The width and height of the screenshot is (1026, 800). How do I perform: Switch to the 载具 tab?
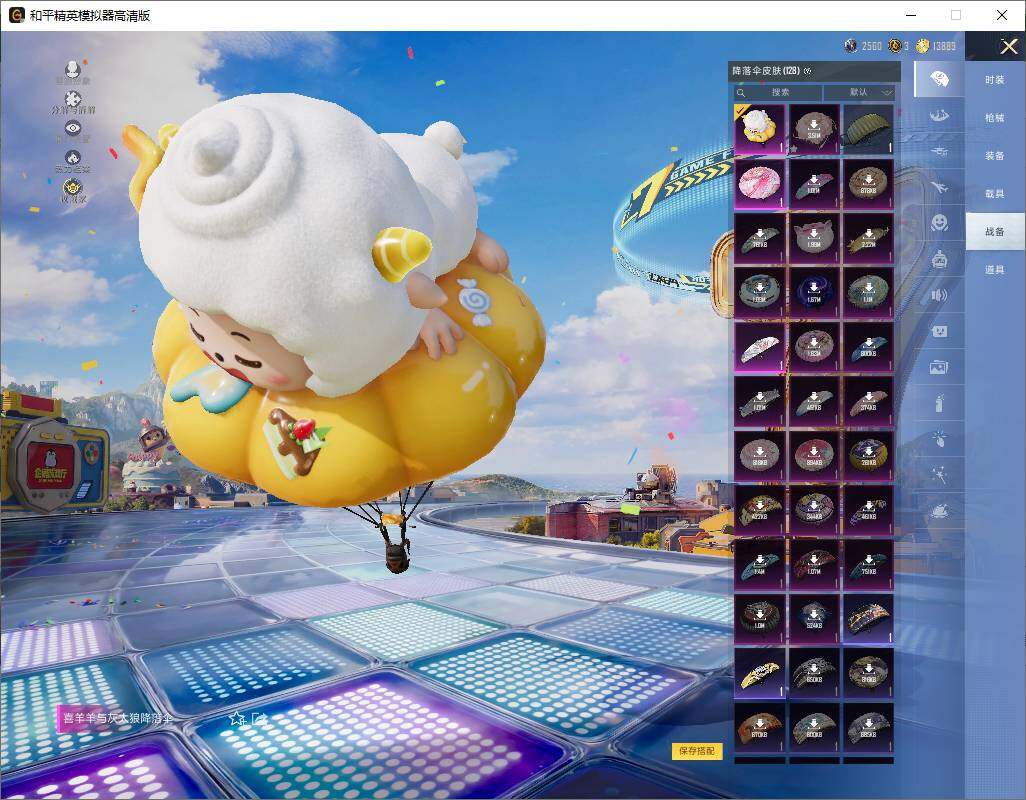995,194
